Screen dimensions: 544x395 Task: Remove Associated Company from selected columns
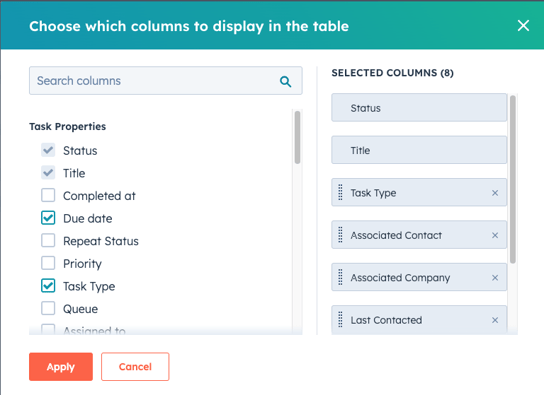pos(495,278)
